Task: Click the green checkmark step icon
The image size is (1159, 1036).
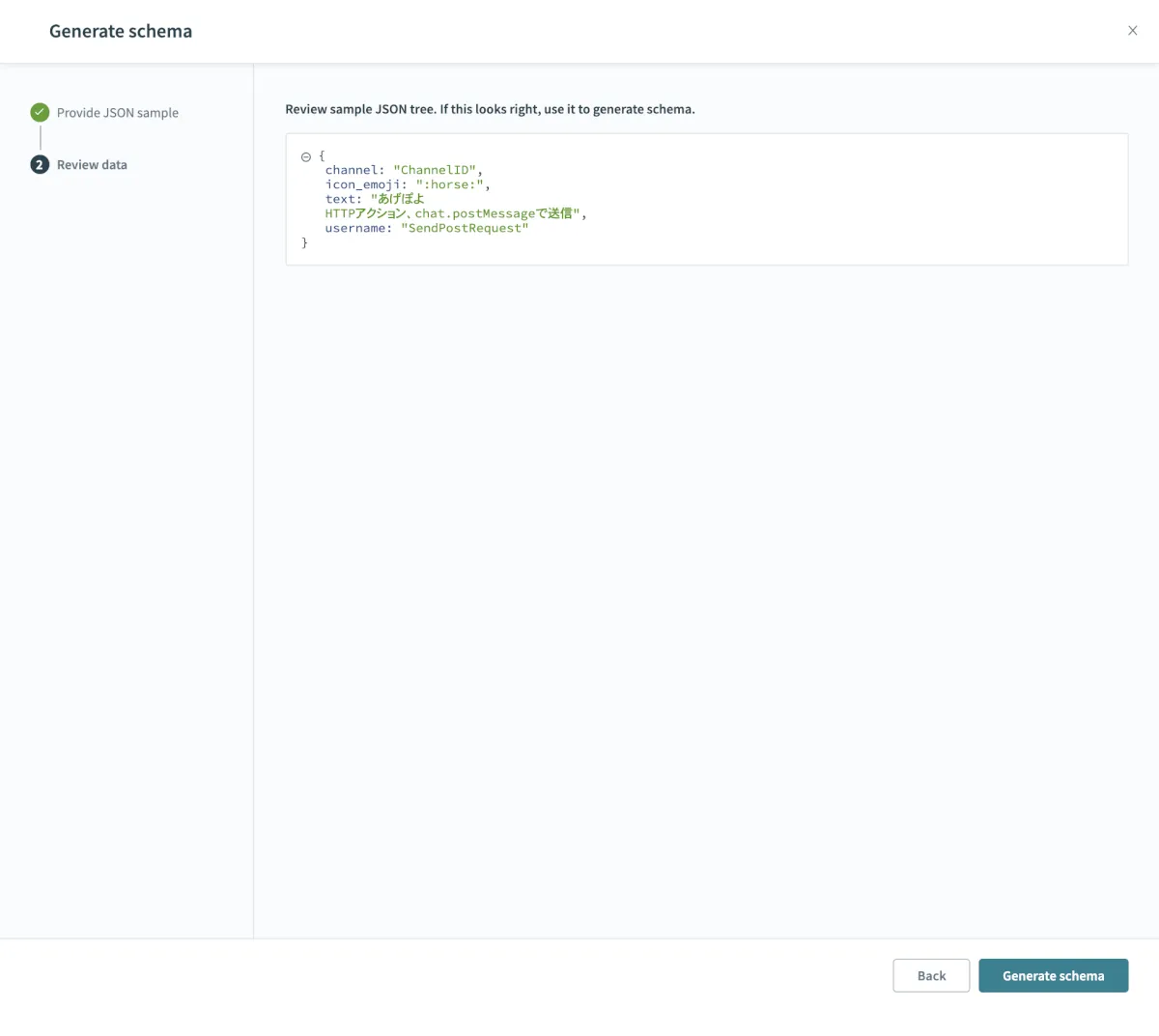Action: [x=40, y=113]
